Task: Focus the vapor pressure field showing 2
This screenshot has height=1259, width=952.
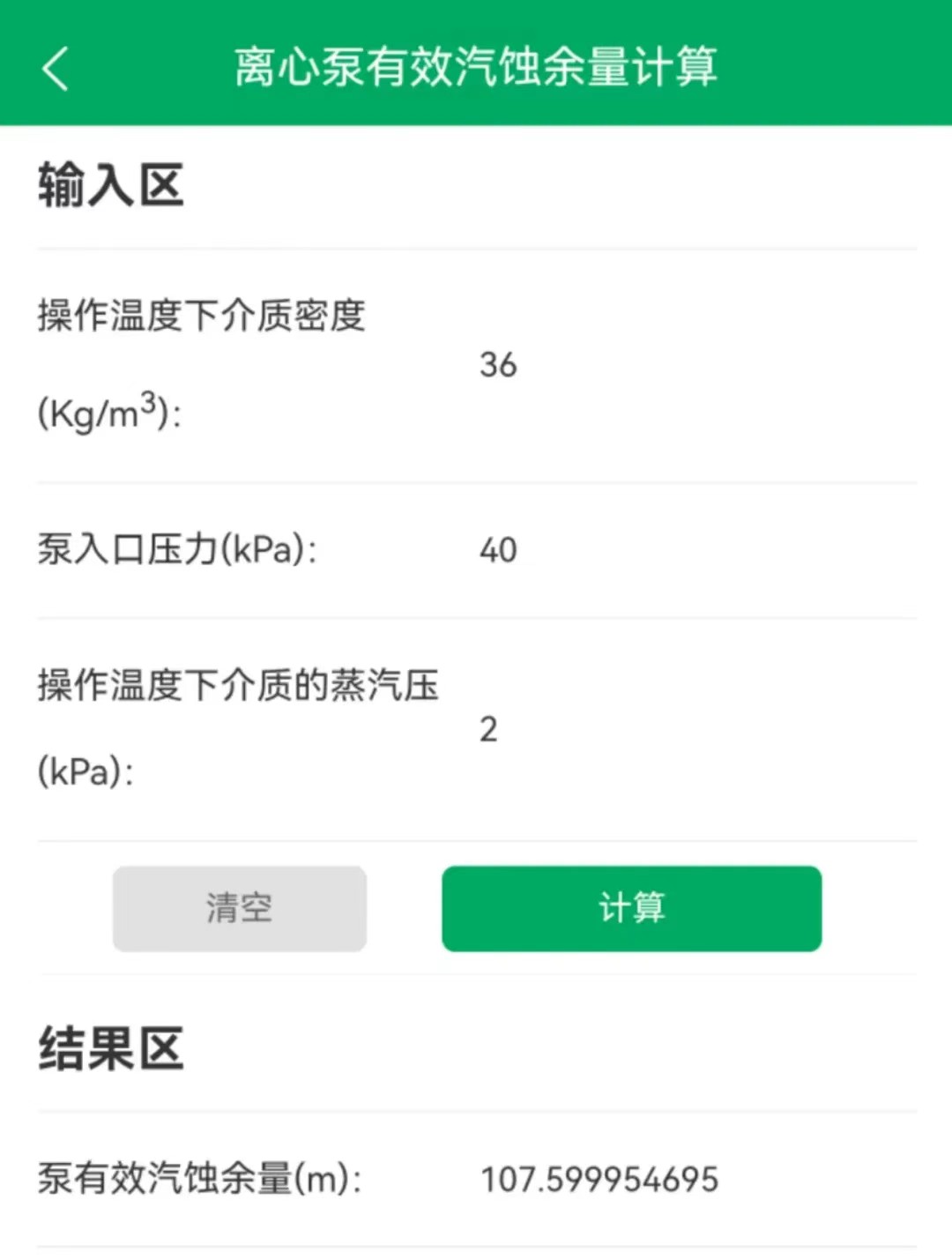Action: click(x=696, y=729)
